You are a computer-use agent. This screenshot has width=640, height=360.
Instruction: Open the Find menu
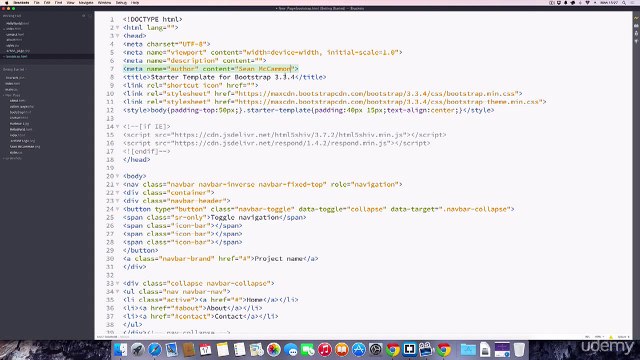(58, 3)
